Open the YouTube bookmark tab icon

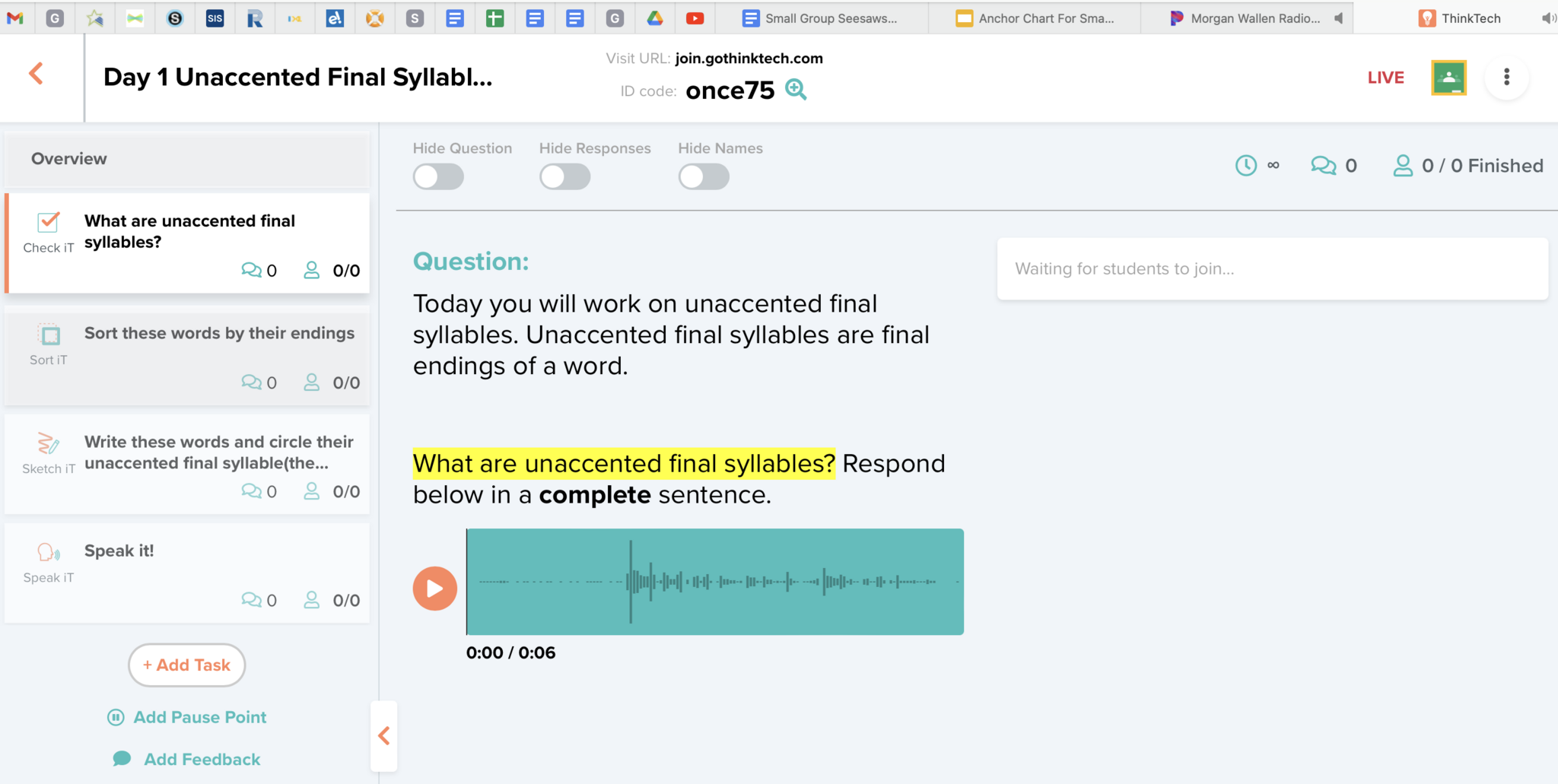point(695,18)
